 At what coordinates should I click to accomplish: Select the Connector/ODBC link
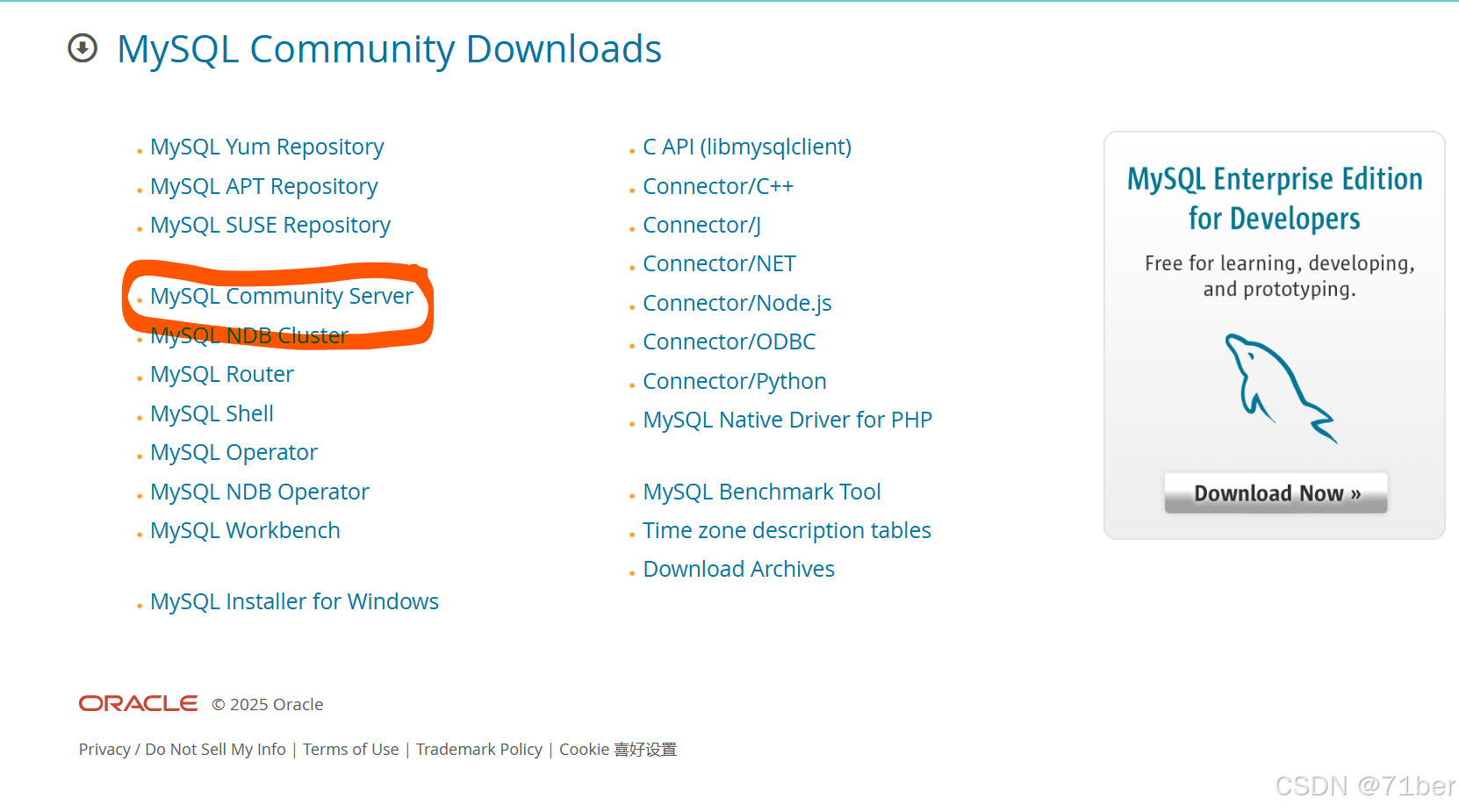click(x=729, y=341)
